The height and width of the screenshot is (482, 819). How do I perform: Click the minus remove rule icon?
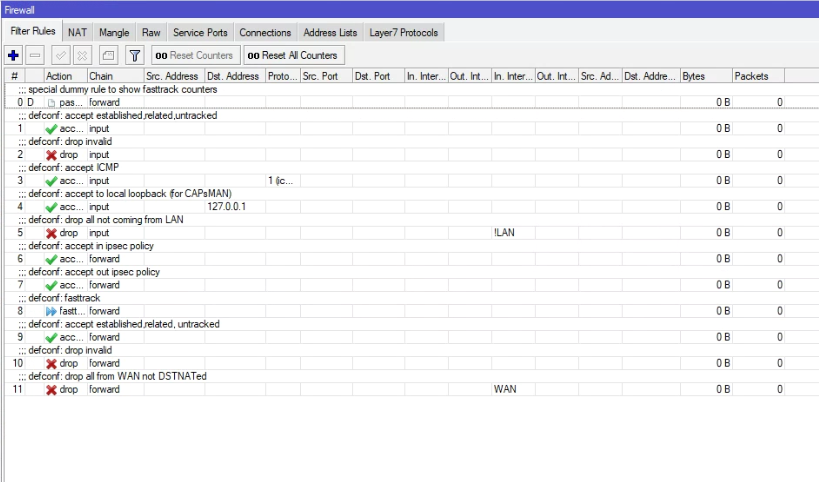[35, 55]
